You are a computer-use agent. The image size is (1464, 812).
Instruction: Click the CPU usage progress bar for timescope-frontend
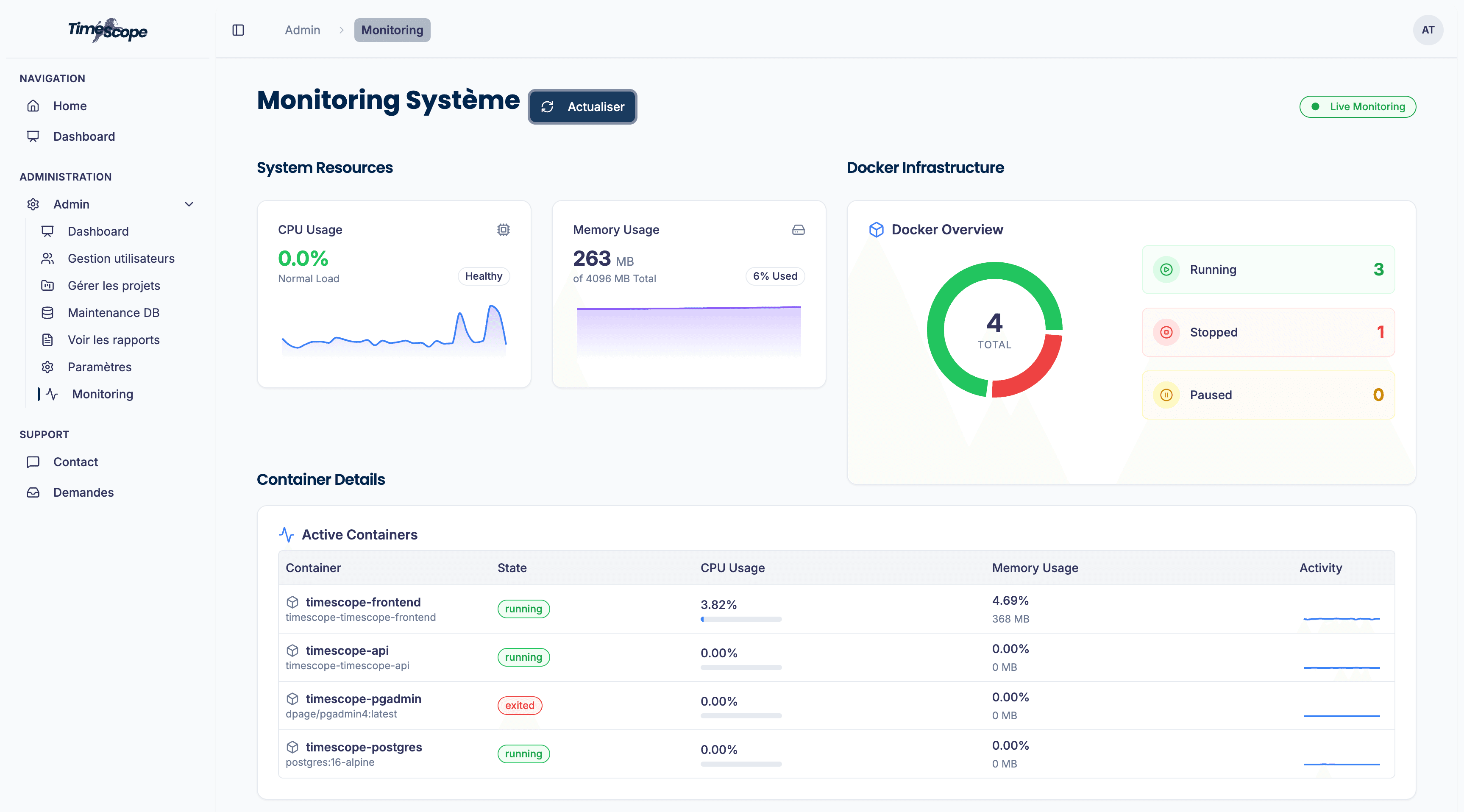click(x=740, y=619)
